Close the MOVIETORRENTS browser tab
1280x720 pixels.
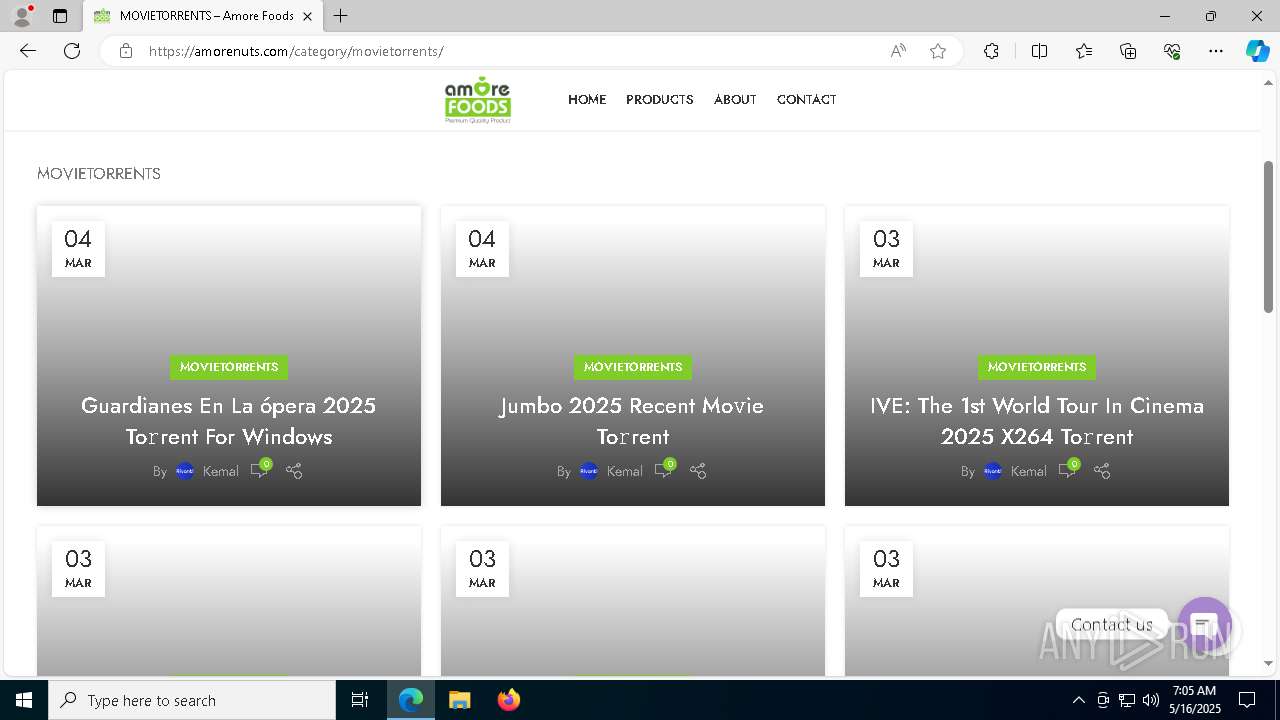[x=307, y=16]
